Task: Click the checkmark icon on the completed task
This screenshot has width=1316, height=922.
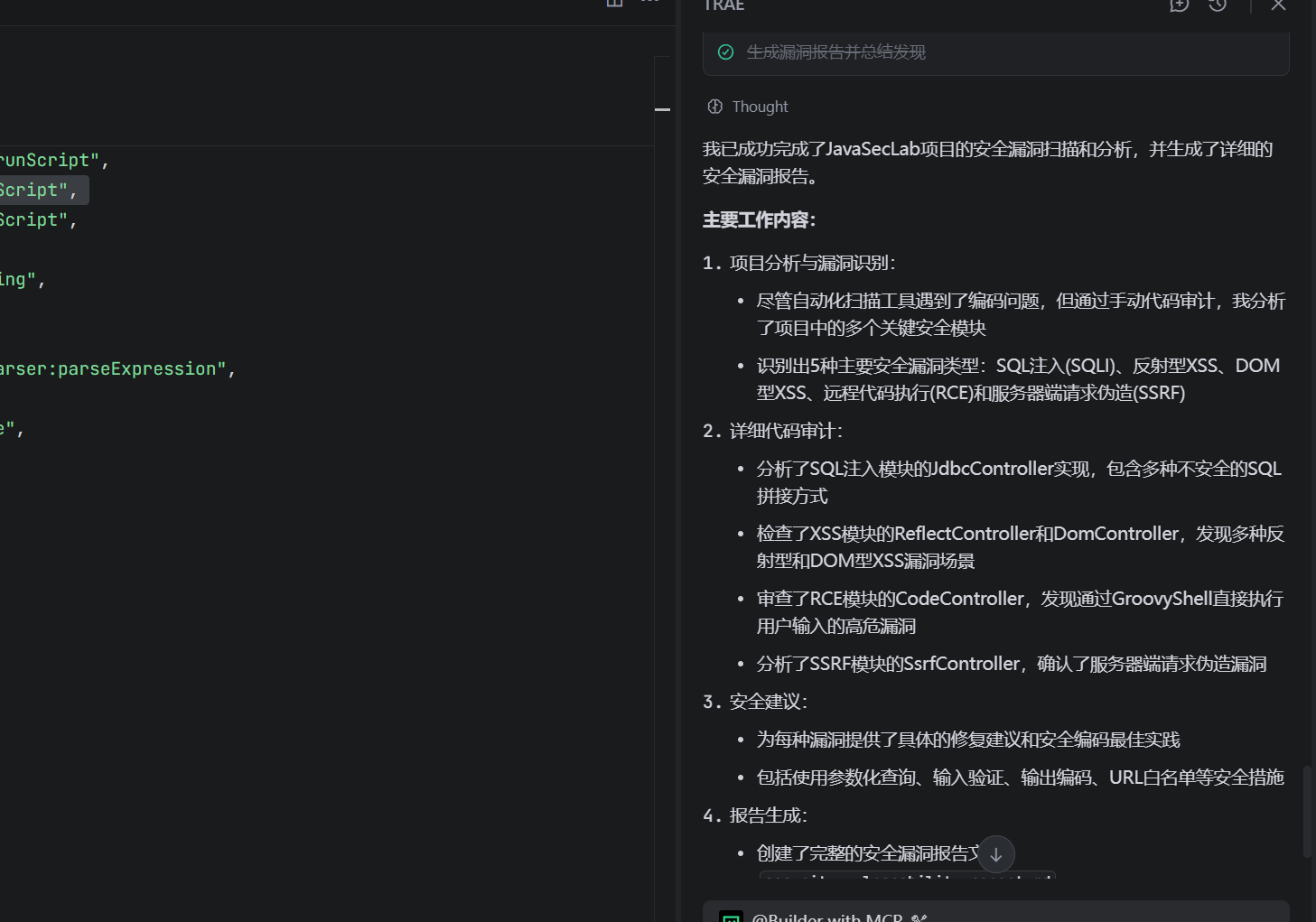Action: point(725,52)
